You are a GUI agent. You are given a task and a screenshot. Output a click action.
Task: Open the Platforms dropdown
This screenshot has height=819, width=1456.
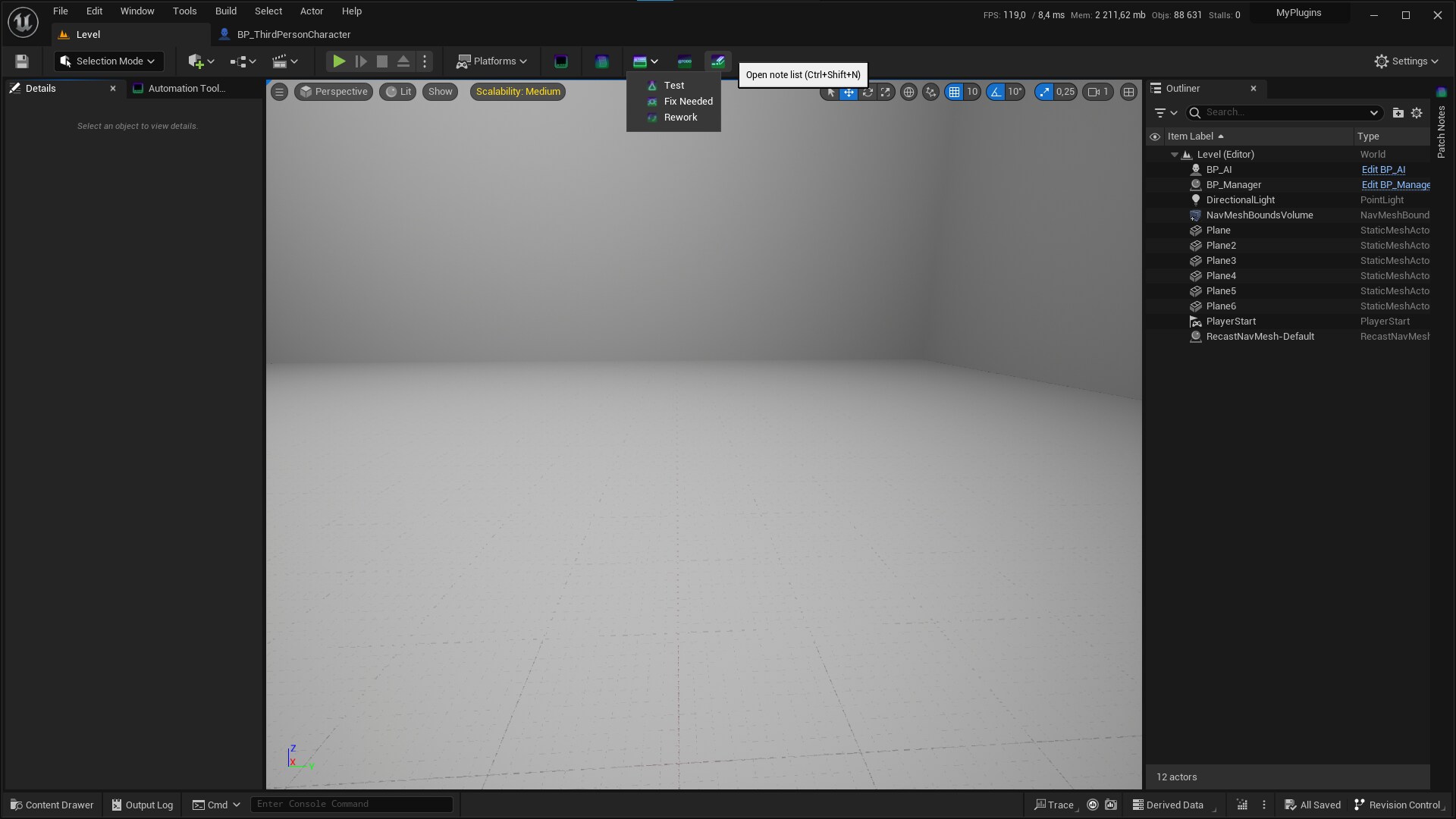click(491, 61)
